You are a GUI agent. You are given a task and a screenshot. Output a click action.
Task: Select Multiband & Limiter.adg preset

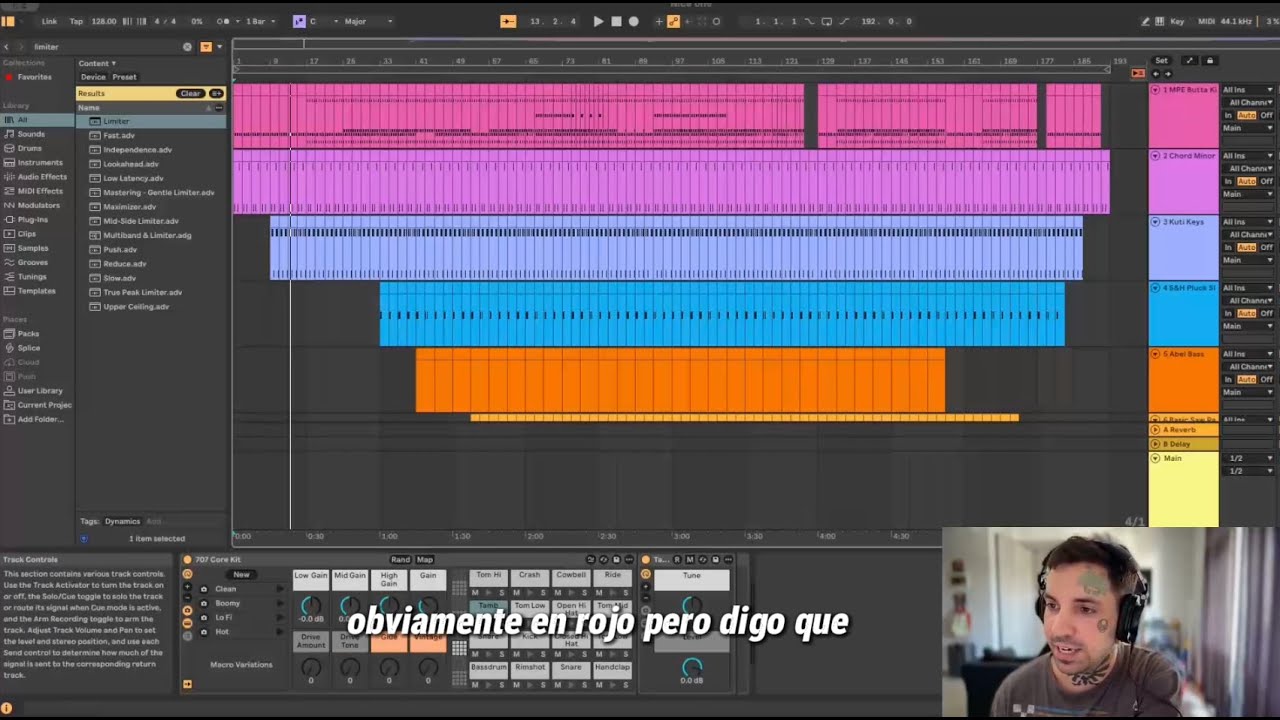[147, 235]
